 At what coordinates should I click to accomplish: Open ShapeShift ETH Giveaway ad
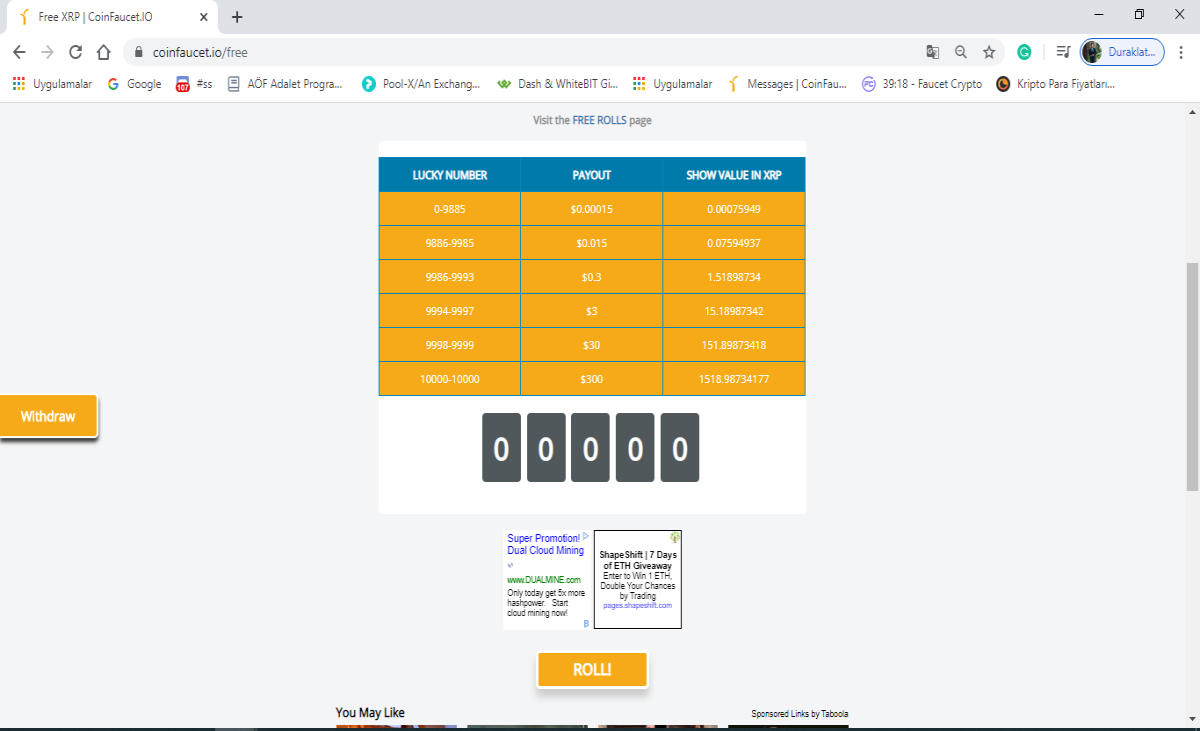(638, 579)
